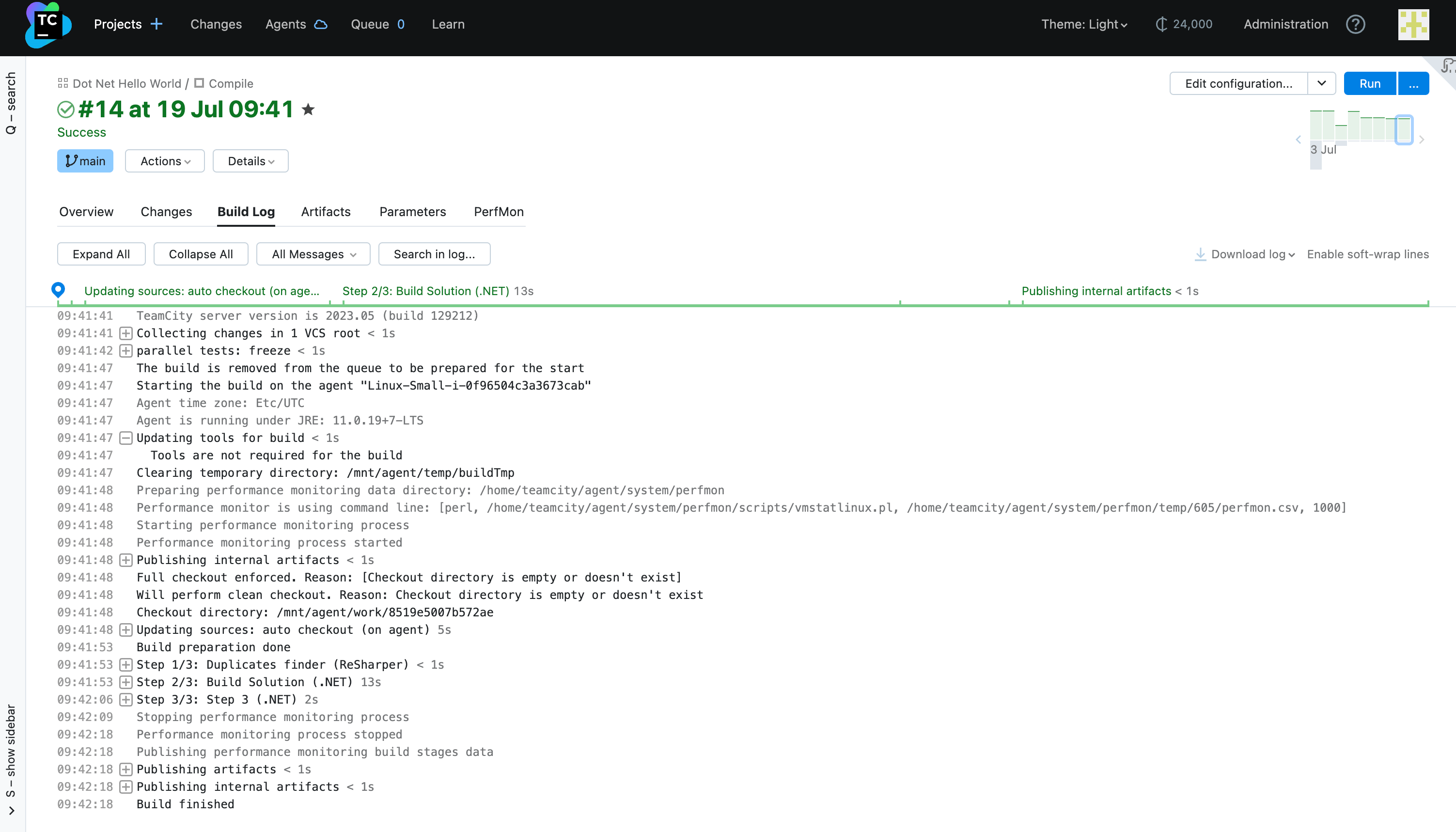
Task: Click the cloud icon beside Agents
Action: (321, 24)
